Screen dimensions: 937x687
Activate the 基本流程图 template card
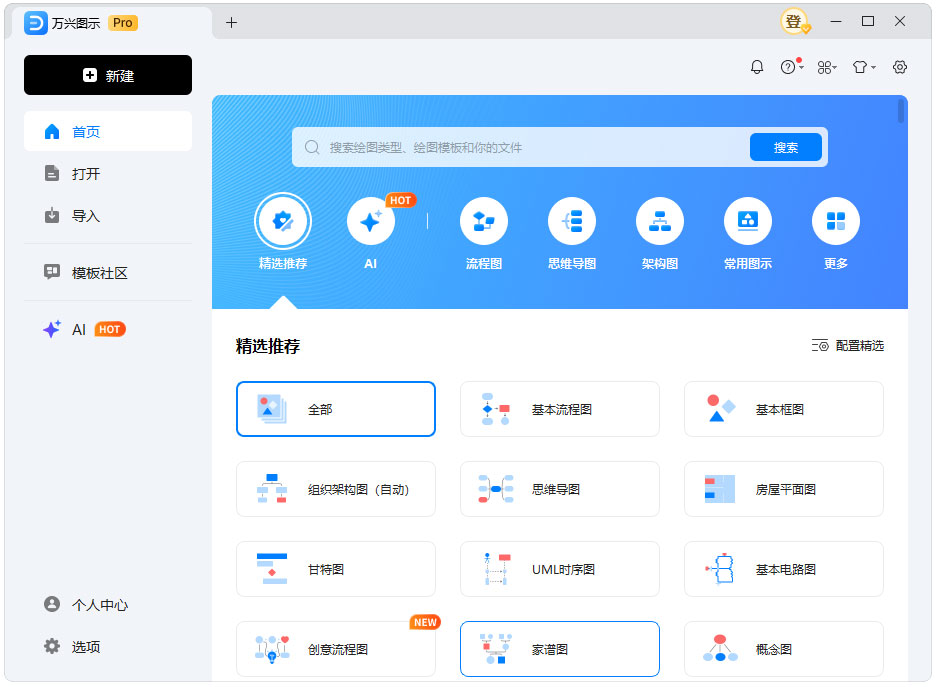pos(559,408)
